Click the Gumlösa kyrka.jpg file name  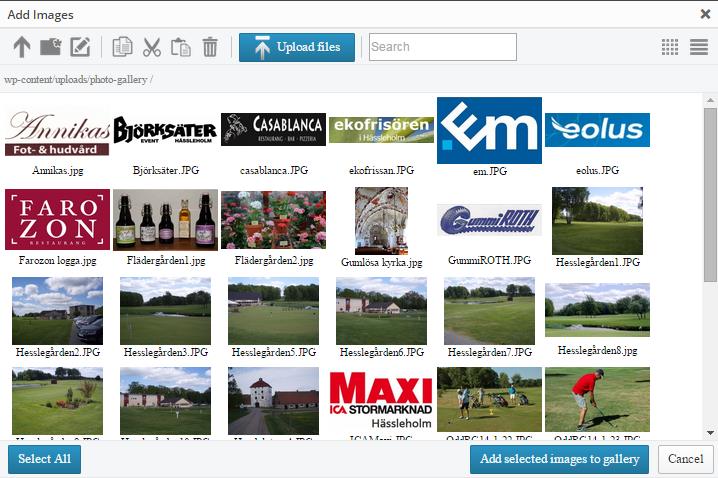[381, 263]
